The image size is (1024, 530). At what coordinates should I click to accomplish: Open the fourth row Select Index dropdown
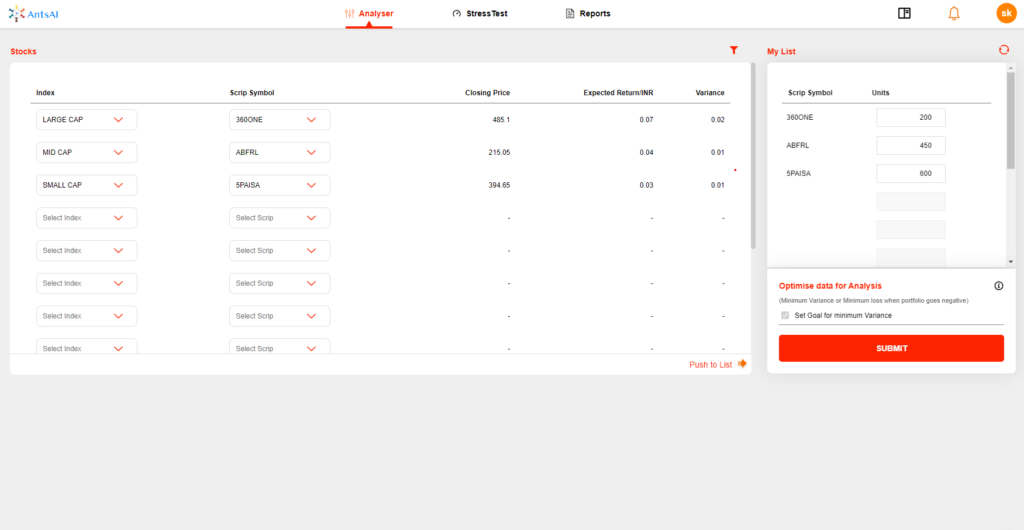tap(87, 218)
